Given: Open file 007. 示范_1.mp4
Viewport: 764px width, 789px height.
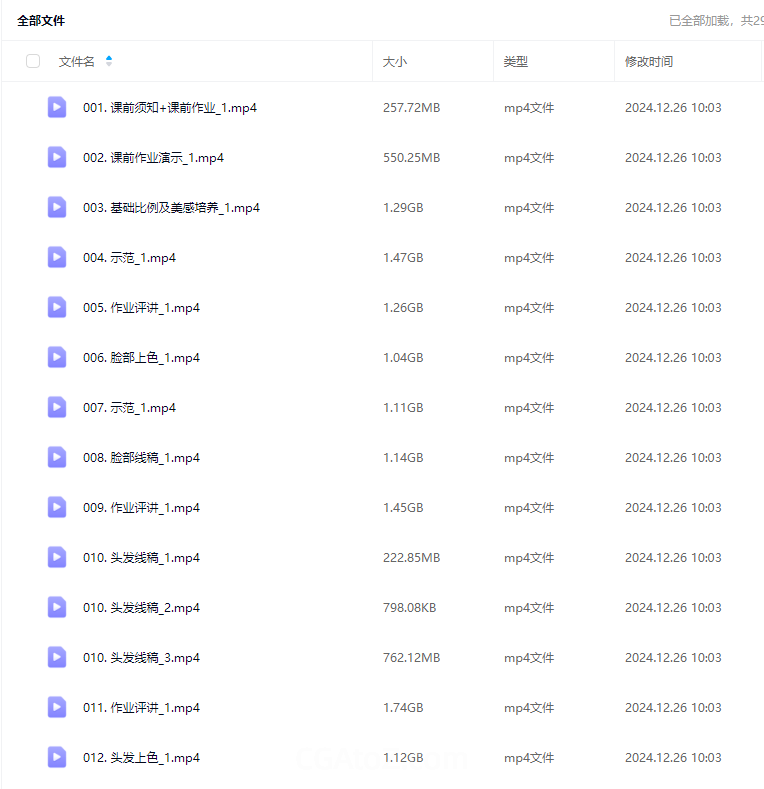Looking at the screenshot, I should pos(129,408).
